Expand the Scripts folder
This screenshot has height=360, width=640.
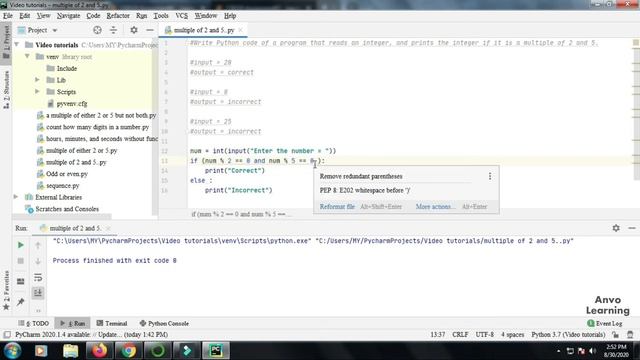(37, 92)
